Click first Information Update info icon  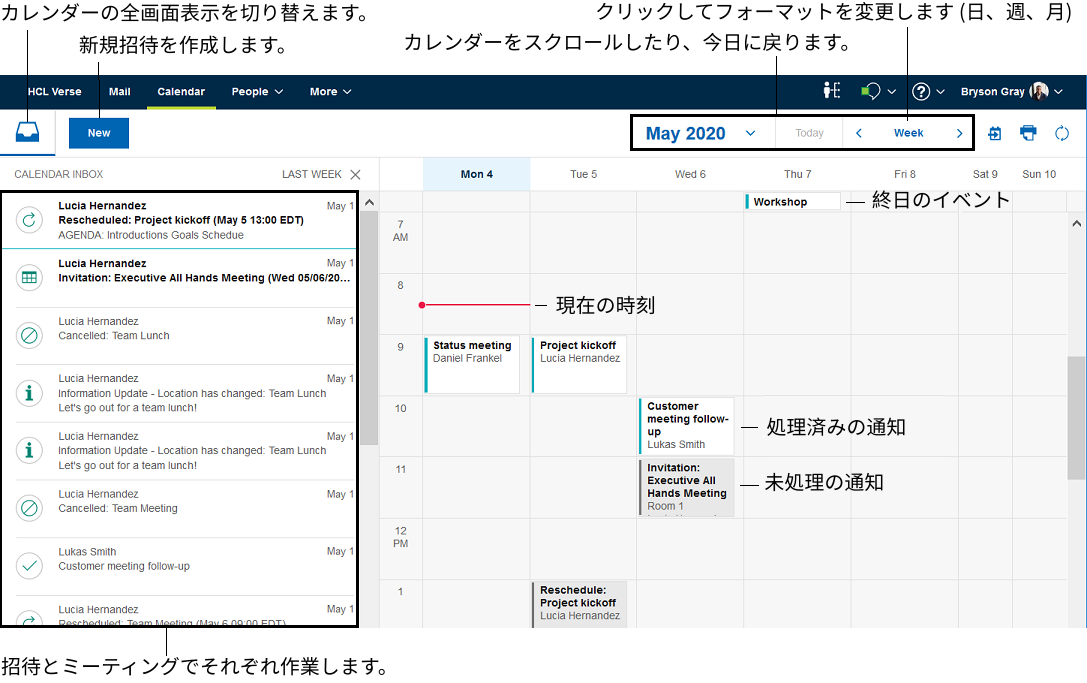click(29, 393)
